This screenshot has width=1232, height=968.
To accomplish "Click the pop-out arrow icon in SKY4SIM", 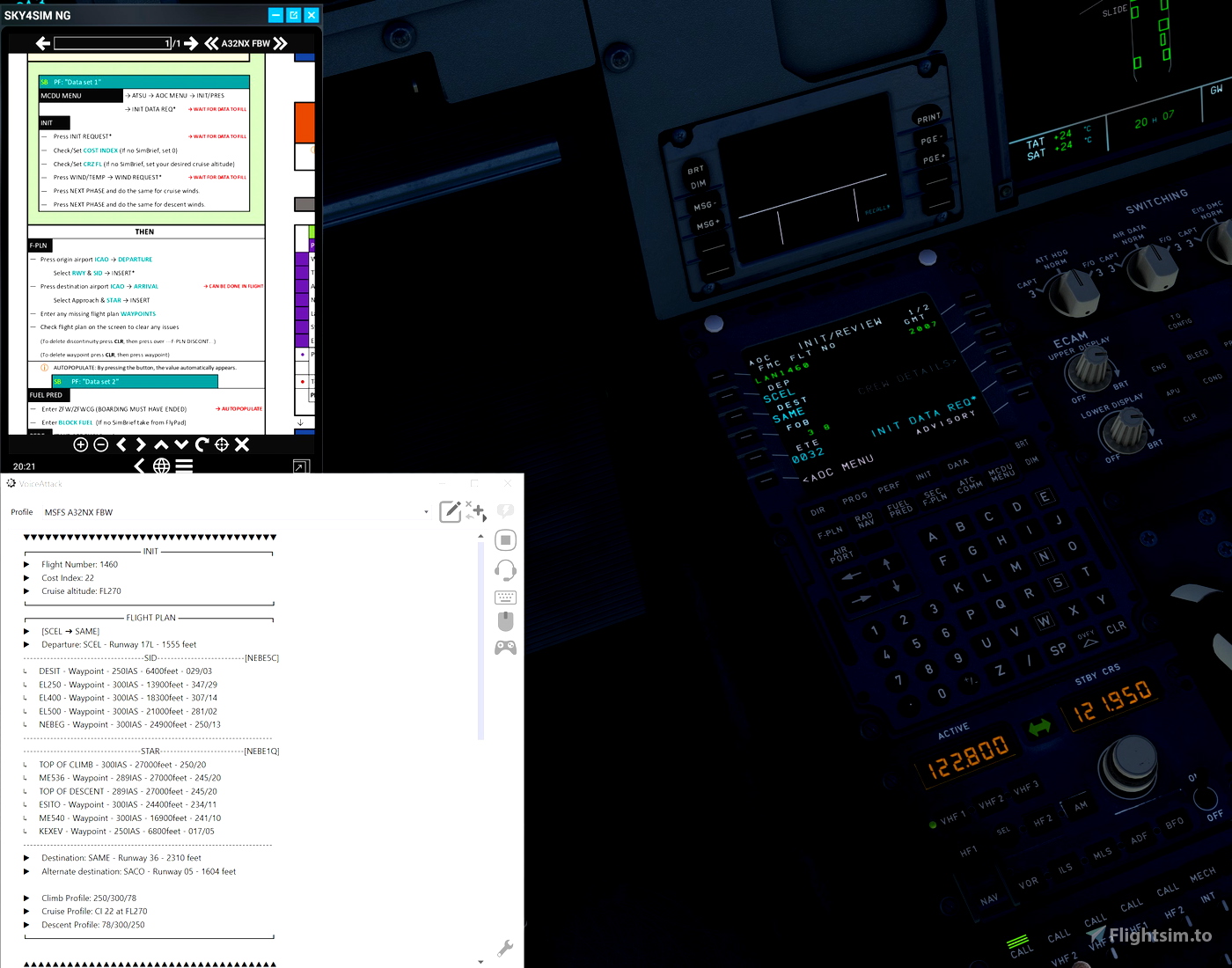I will pyautogui.click(x=301, y=466).
